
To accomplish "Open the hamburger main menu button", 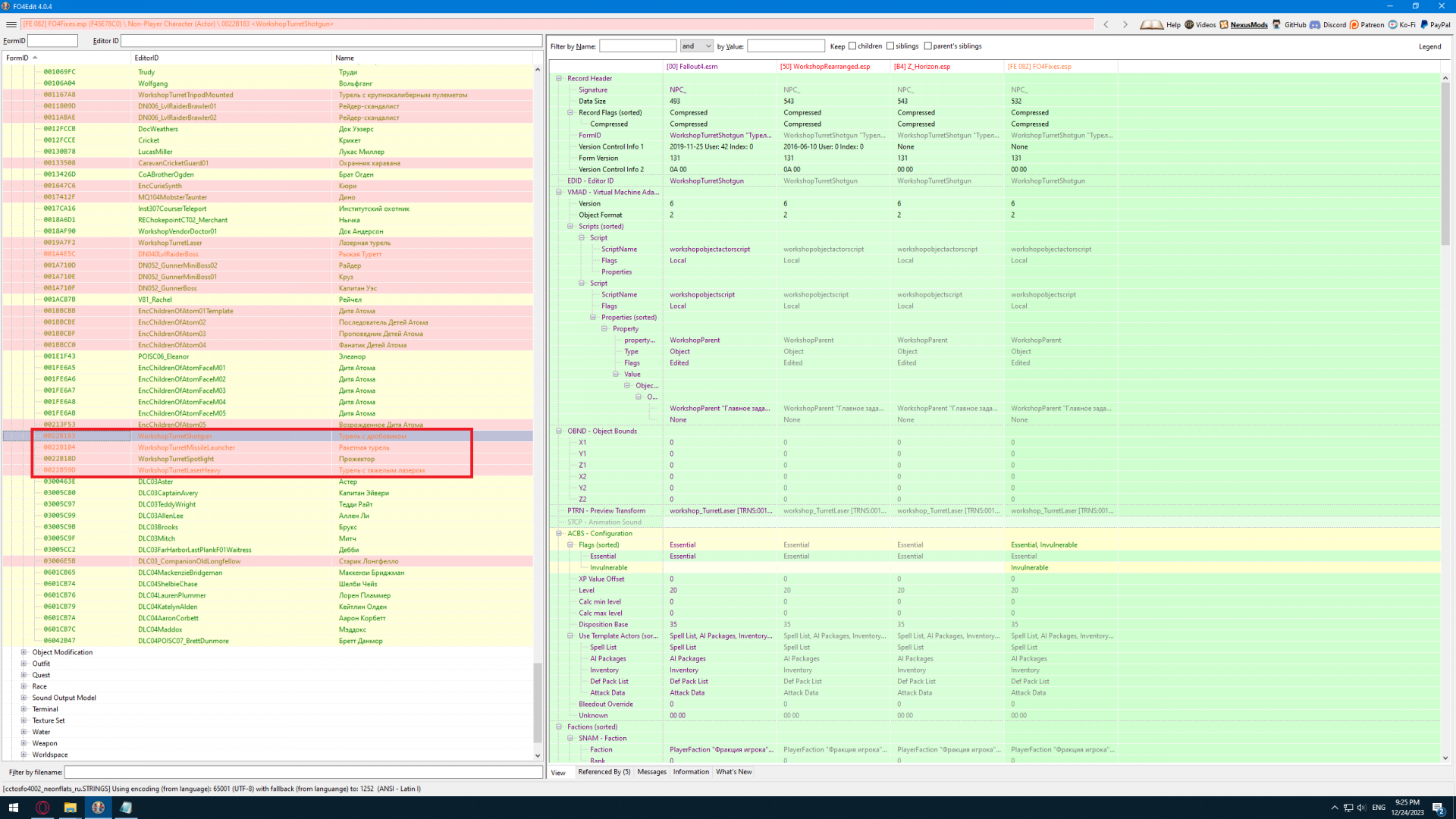I will pos(11,24).
